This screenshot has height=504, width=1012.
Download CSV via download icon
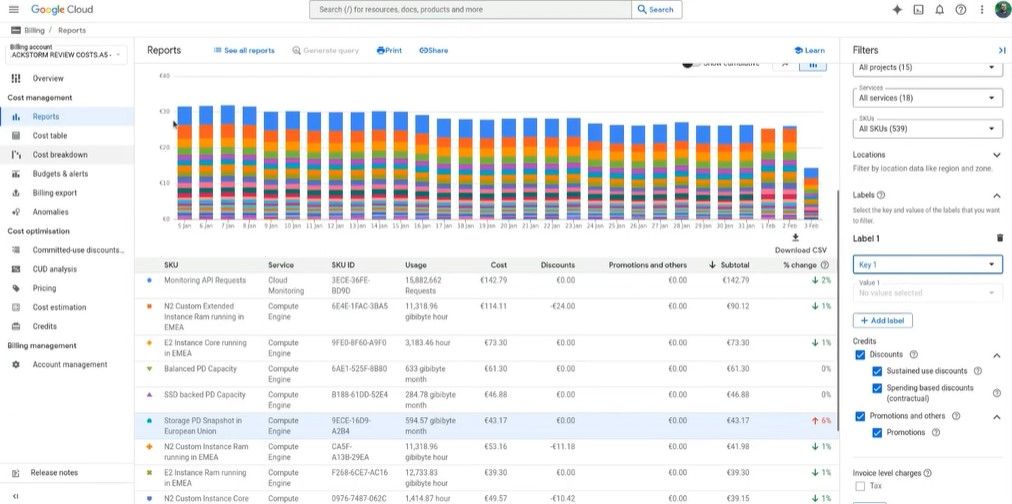pyautogui.click(x=795, y=237)
